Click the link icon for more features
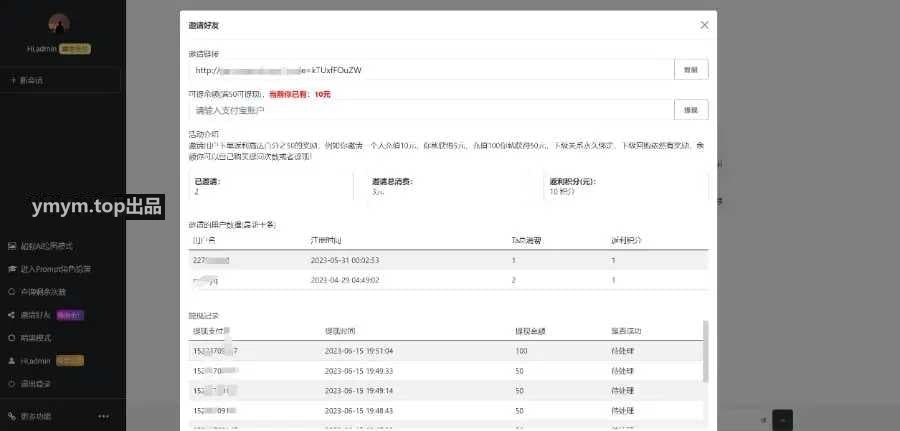900x431 pixels. 12,416
